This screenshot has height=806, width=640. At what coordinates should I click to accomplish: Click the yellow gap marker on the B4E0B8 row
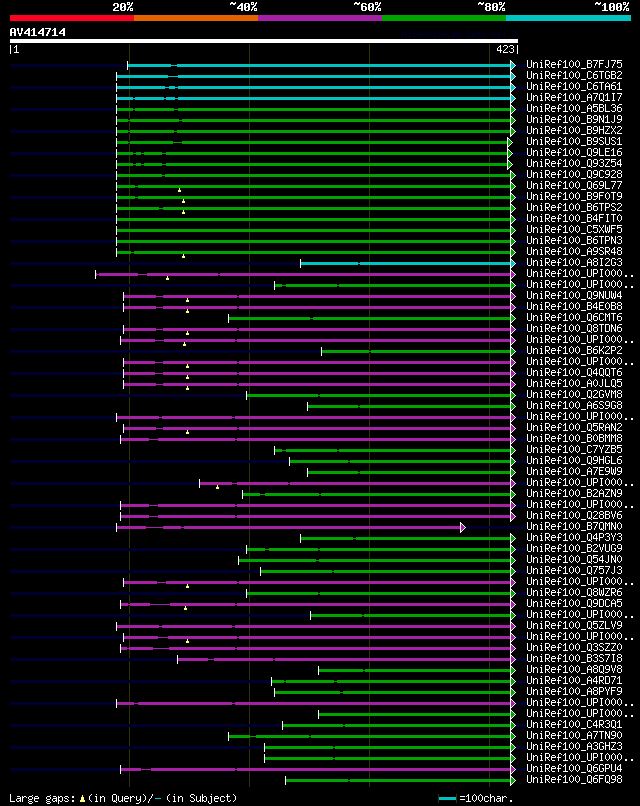[x=188, y=311]
